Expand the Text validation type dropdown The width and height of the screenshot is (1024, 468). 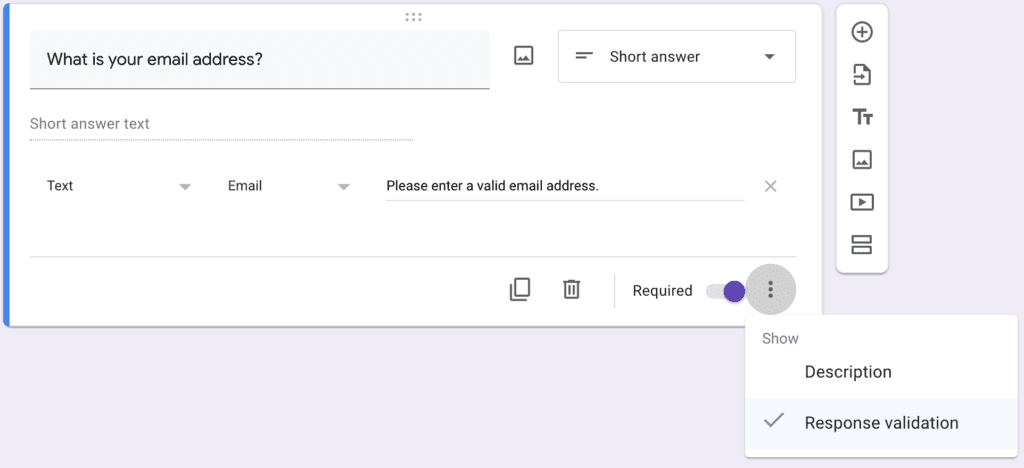tap(118, 186)
